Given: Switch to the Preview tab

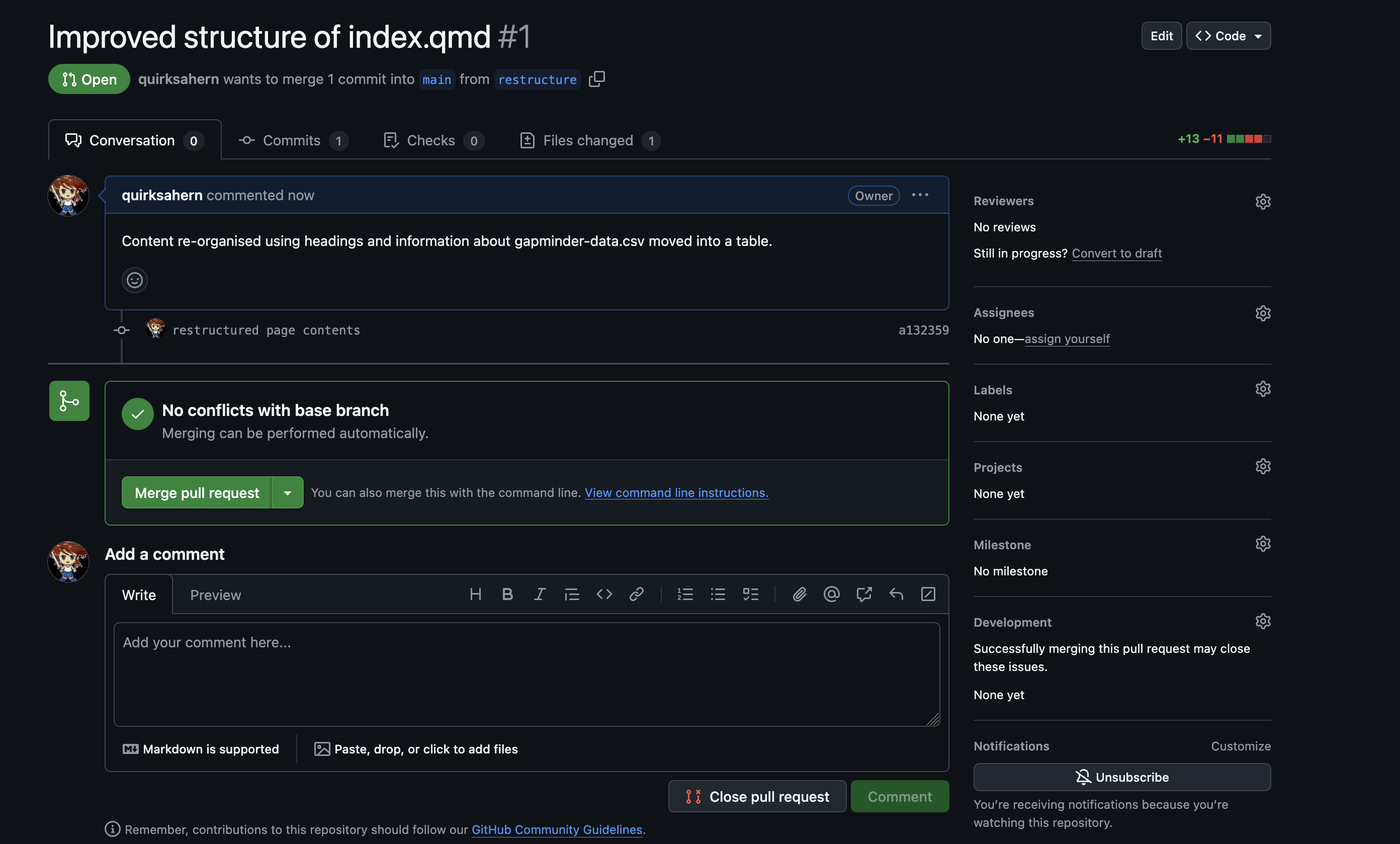Looking at the screenshot, I should pos(215,595).
